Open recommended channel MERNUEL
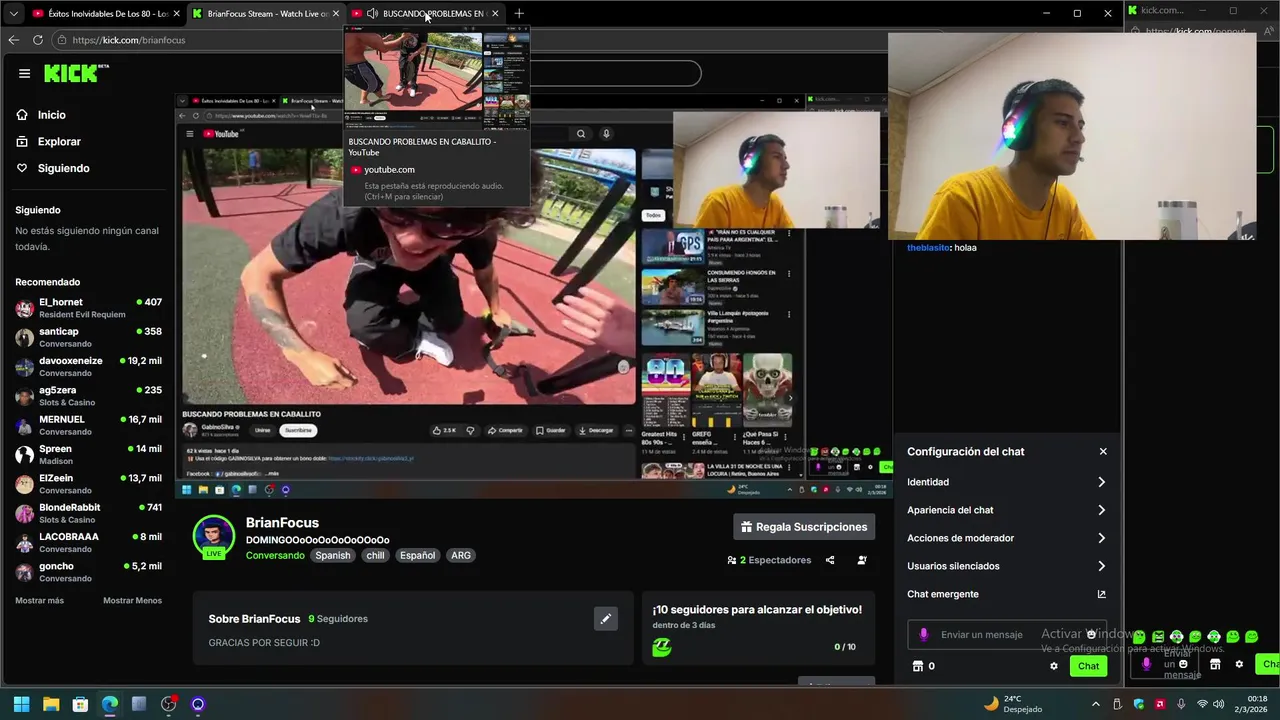1280x720 pixels. click(x=88, y=425)
